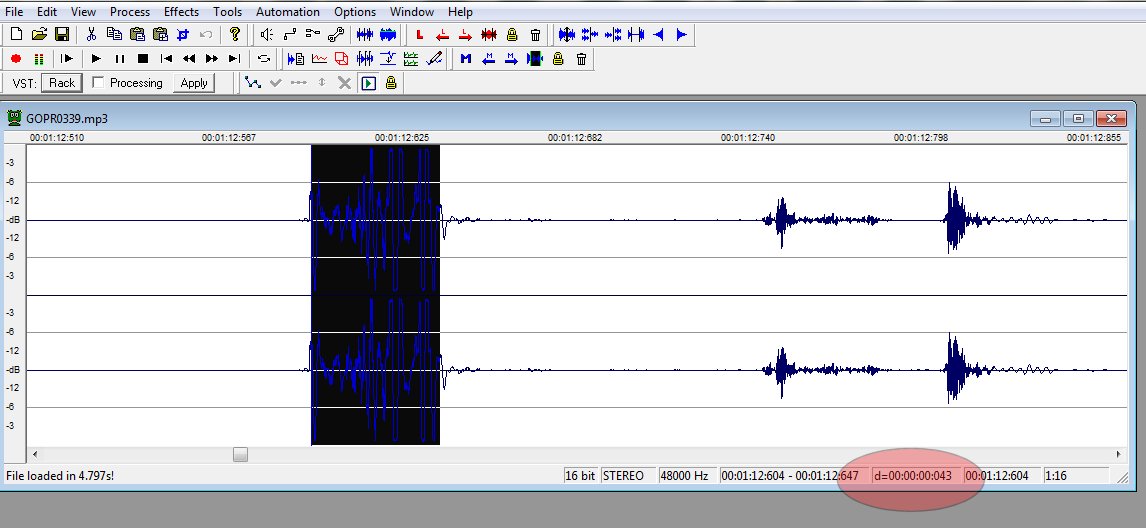Viewport: 1146px width, 528px height.
Task: Enable the VST Processing checkbox
Action: click(x=98, y=83)
